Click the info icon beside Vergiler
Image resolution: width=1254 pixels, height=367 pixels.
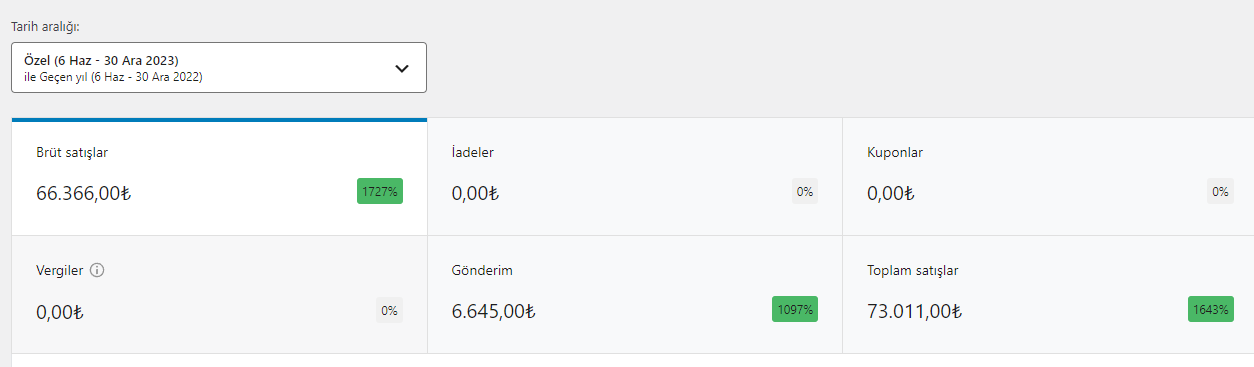tap(97, 270)
